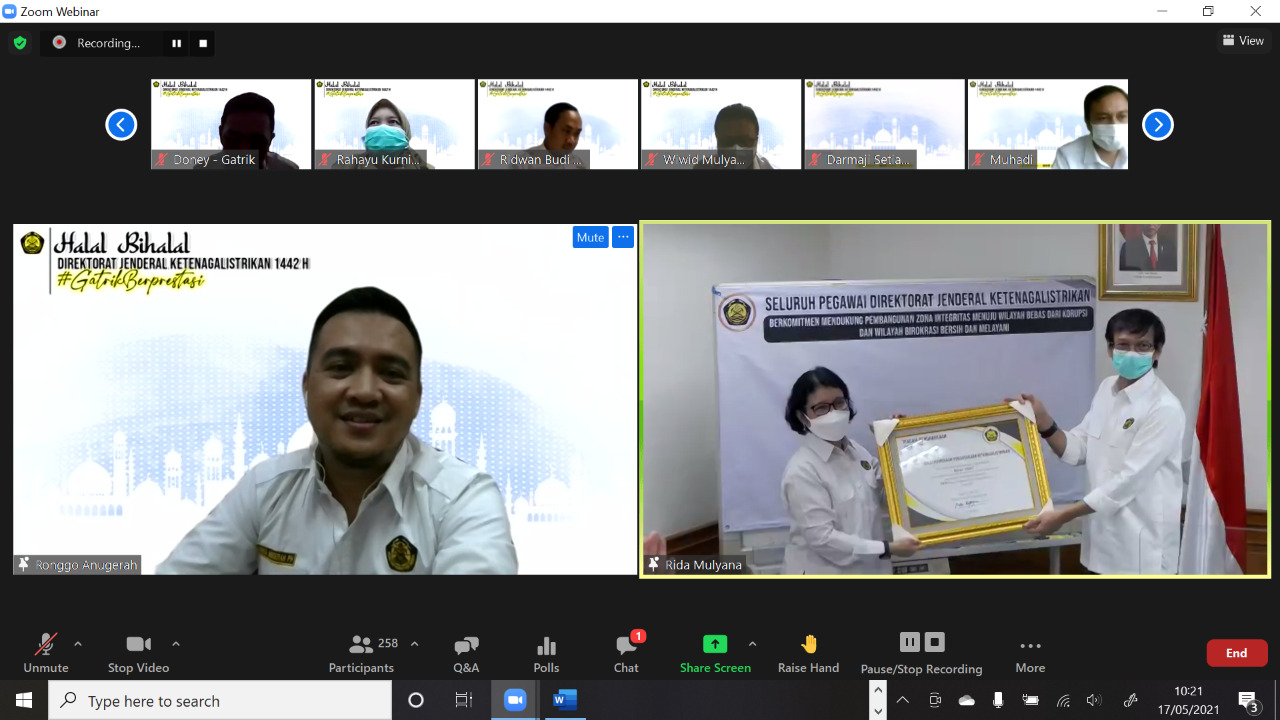Start sharing your screen
The image size is (1280, 720).
coord(714,651)
